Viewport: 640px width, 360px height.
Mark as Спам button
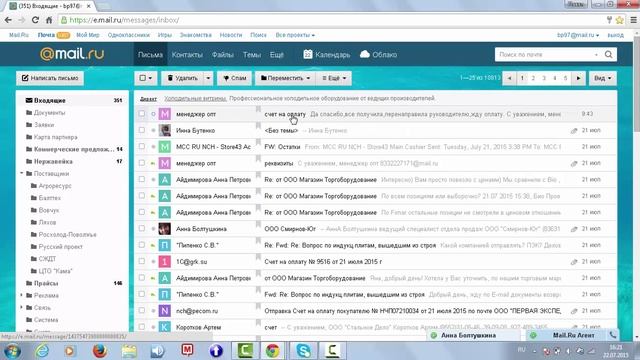(235, 78)
